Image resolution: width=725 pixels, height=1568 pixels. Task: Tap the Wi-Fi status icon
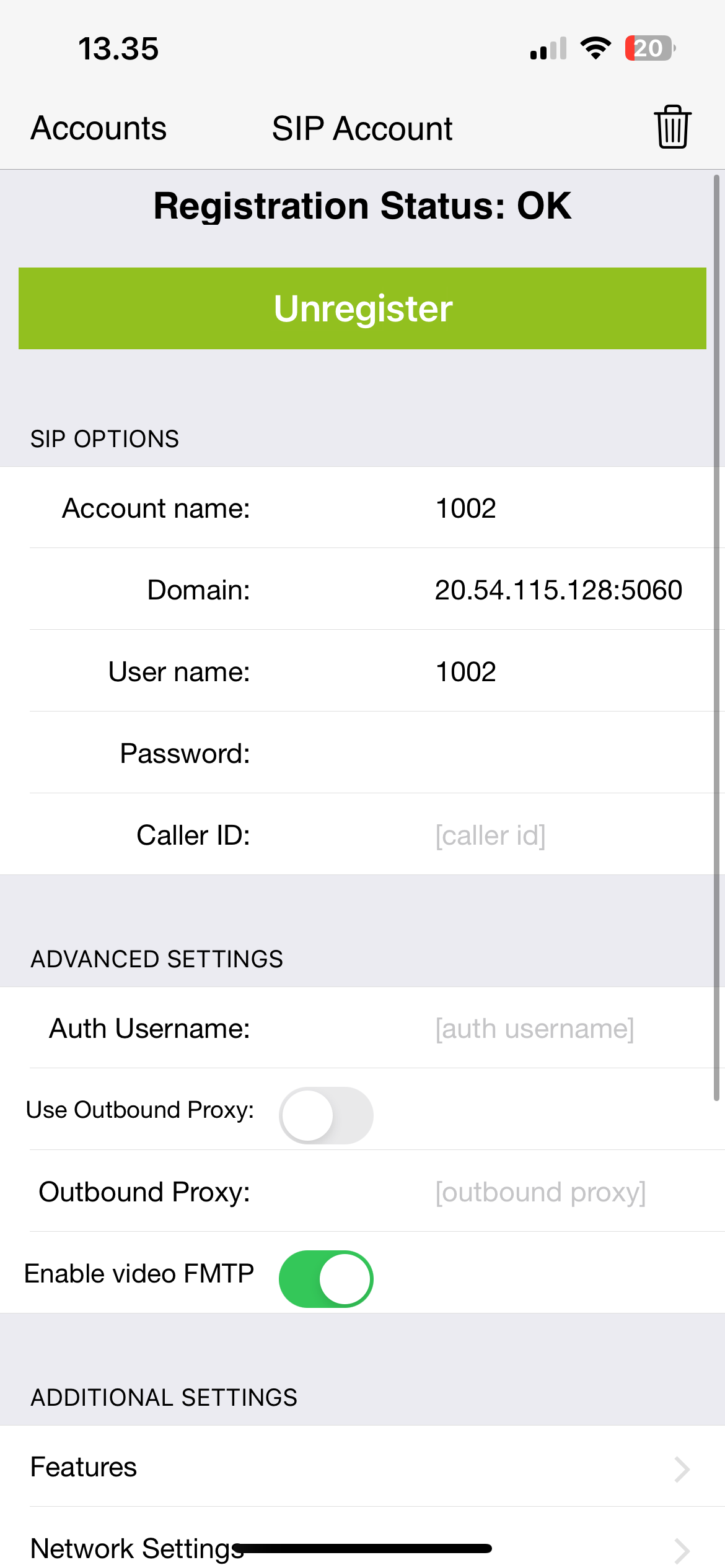[x=595, y=48]
